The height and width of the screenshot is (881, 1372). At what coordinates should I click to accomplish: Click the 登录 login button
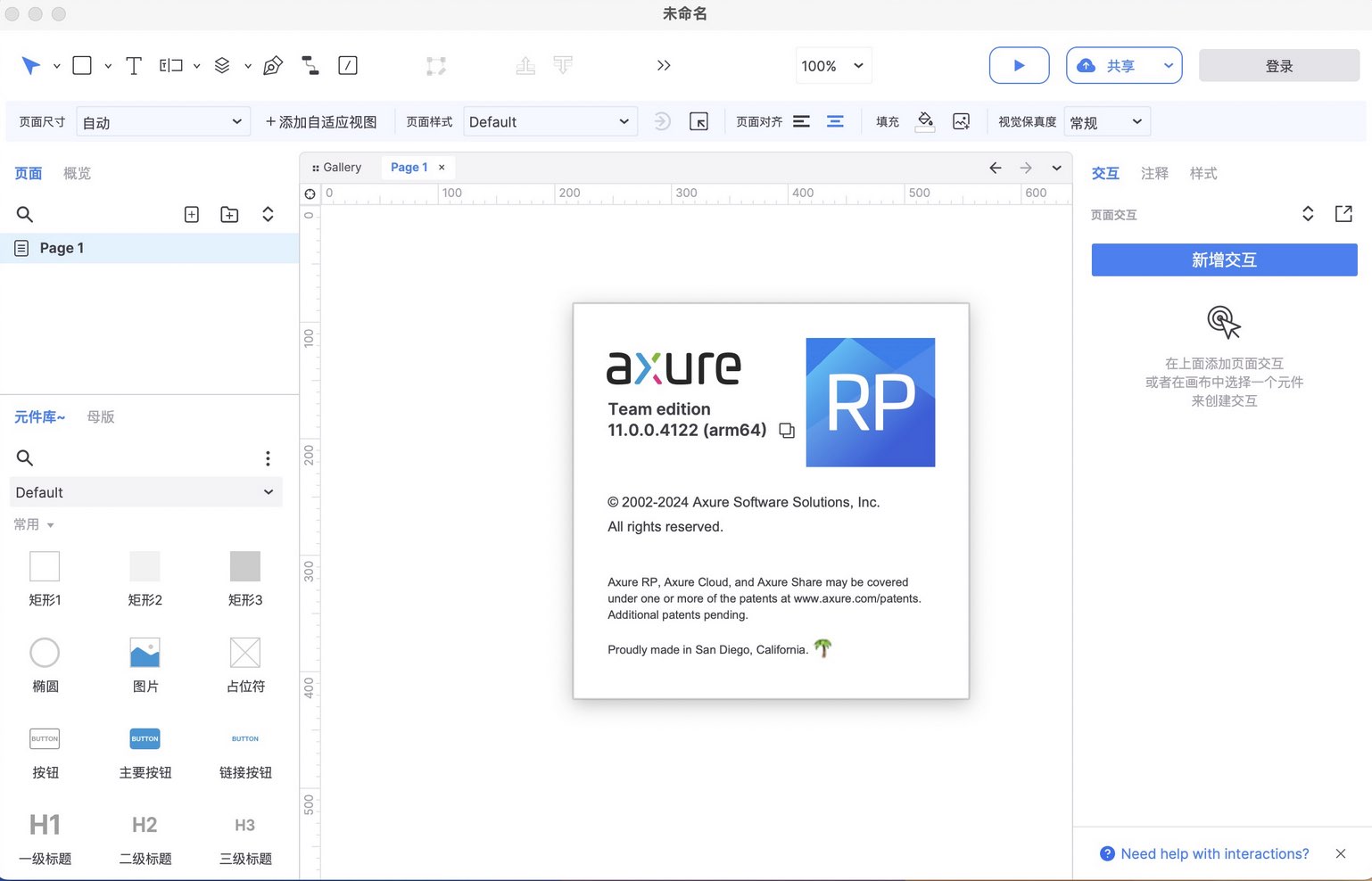tap(1279, 66)
